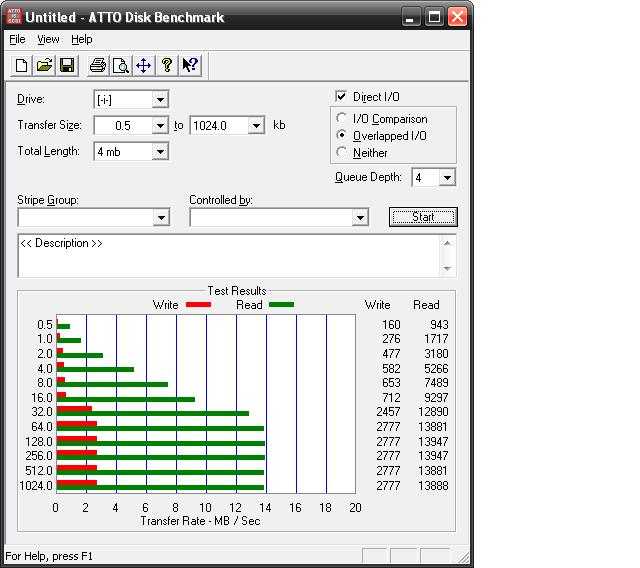Click the Start button
This screenshot has height=568, width=640.
(x=423, y=217)
